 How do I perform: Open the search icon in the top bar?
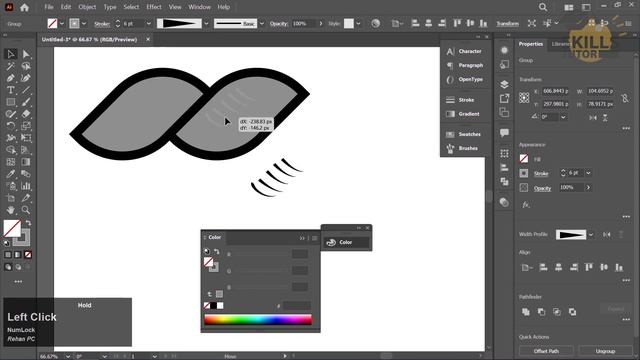543,7
